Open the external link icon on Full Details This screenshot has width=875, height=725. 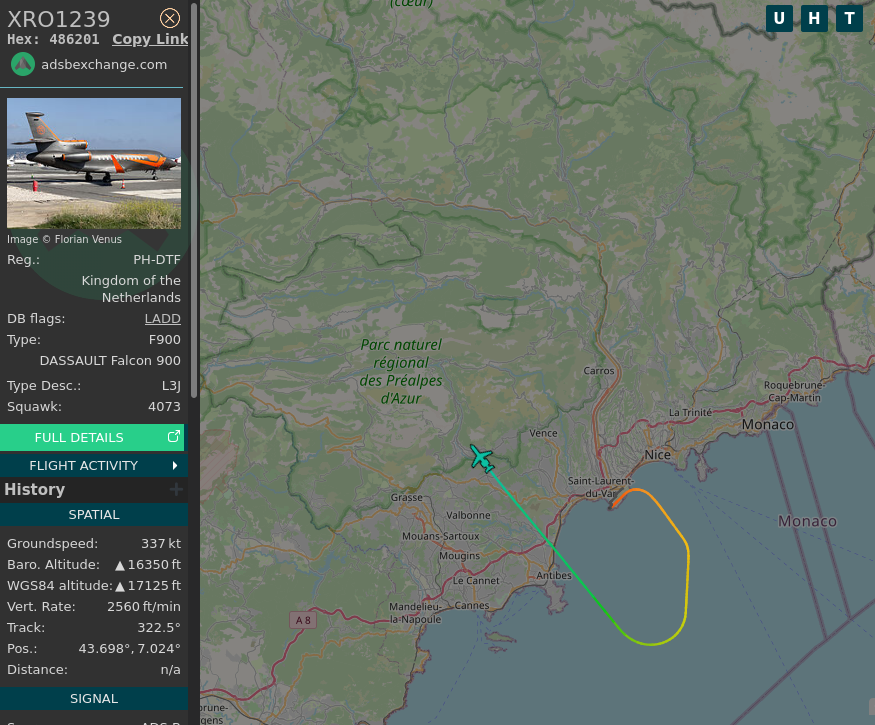[x=174, y=436]
